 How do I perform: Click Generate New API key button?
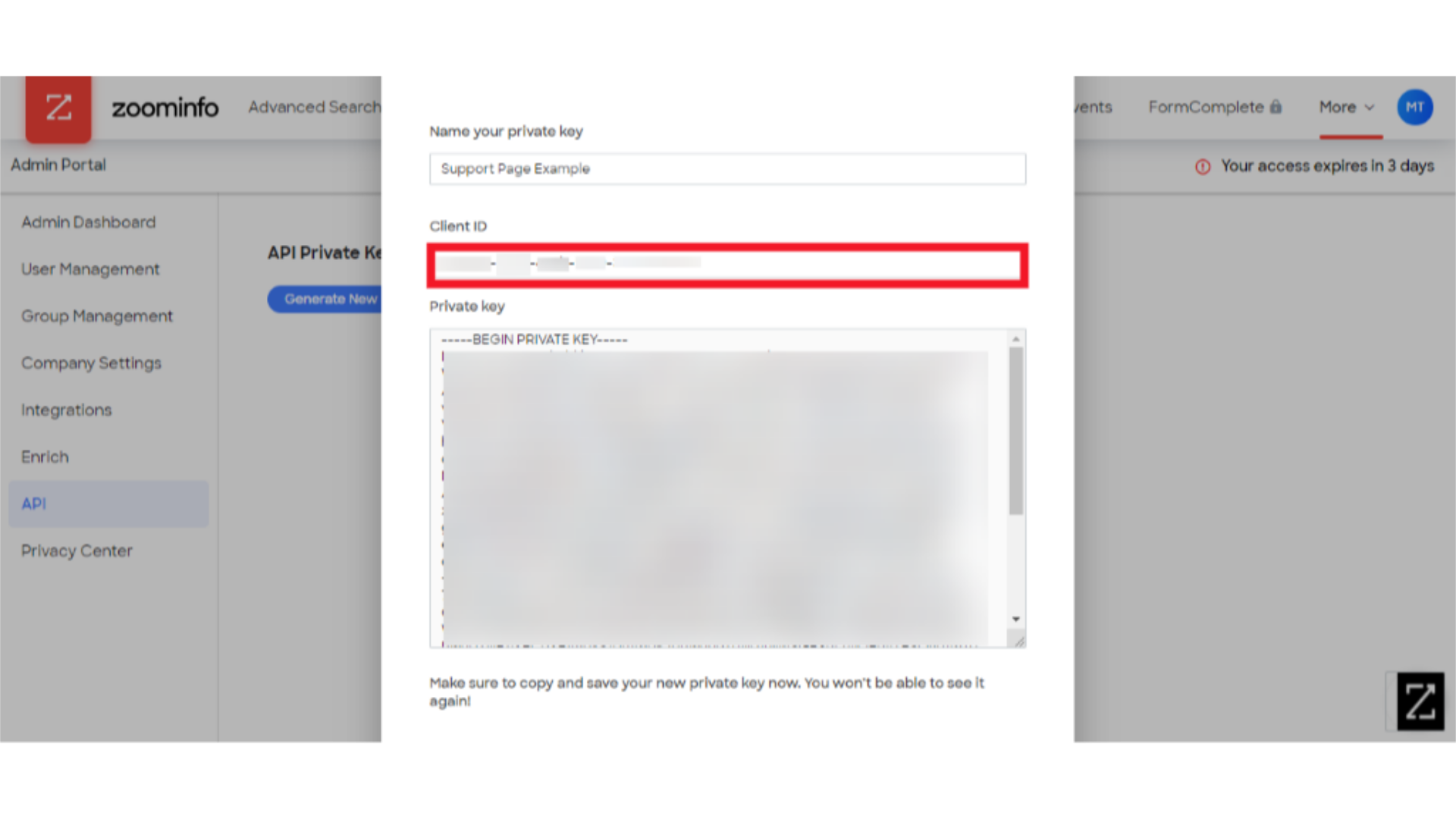(330, 298)
